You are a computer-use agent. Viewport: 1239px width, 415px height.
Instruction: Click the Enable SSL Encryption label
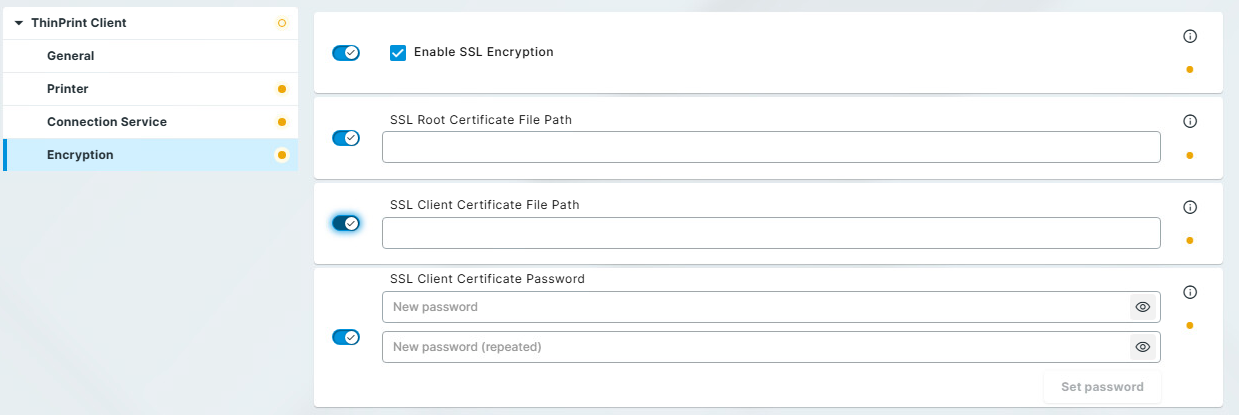tap(484, 52)
